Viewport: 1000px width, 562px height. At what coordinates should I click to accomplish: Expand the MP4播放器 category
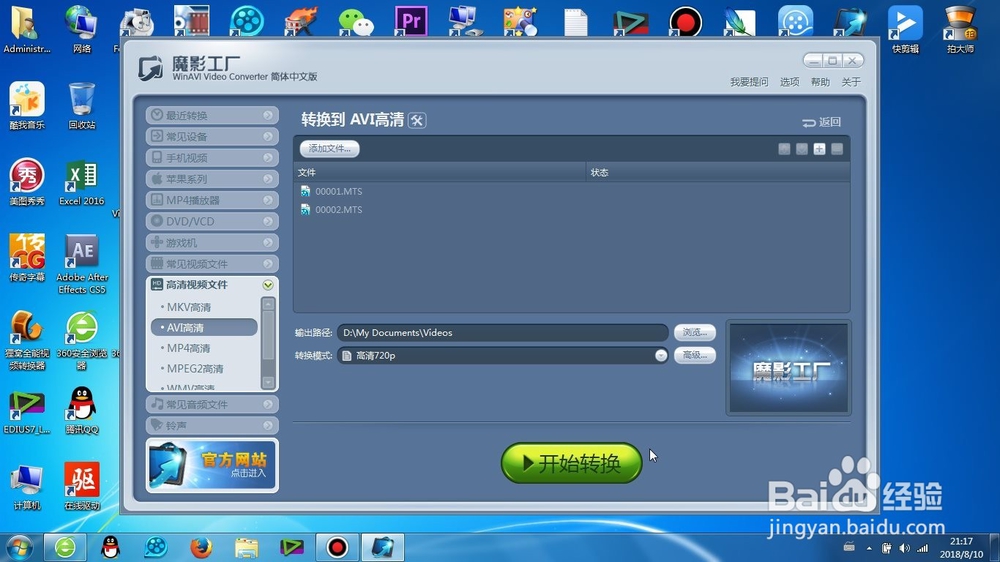pos(212,200)
